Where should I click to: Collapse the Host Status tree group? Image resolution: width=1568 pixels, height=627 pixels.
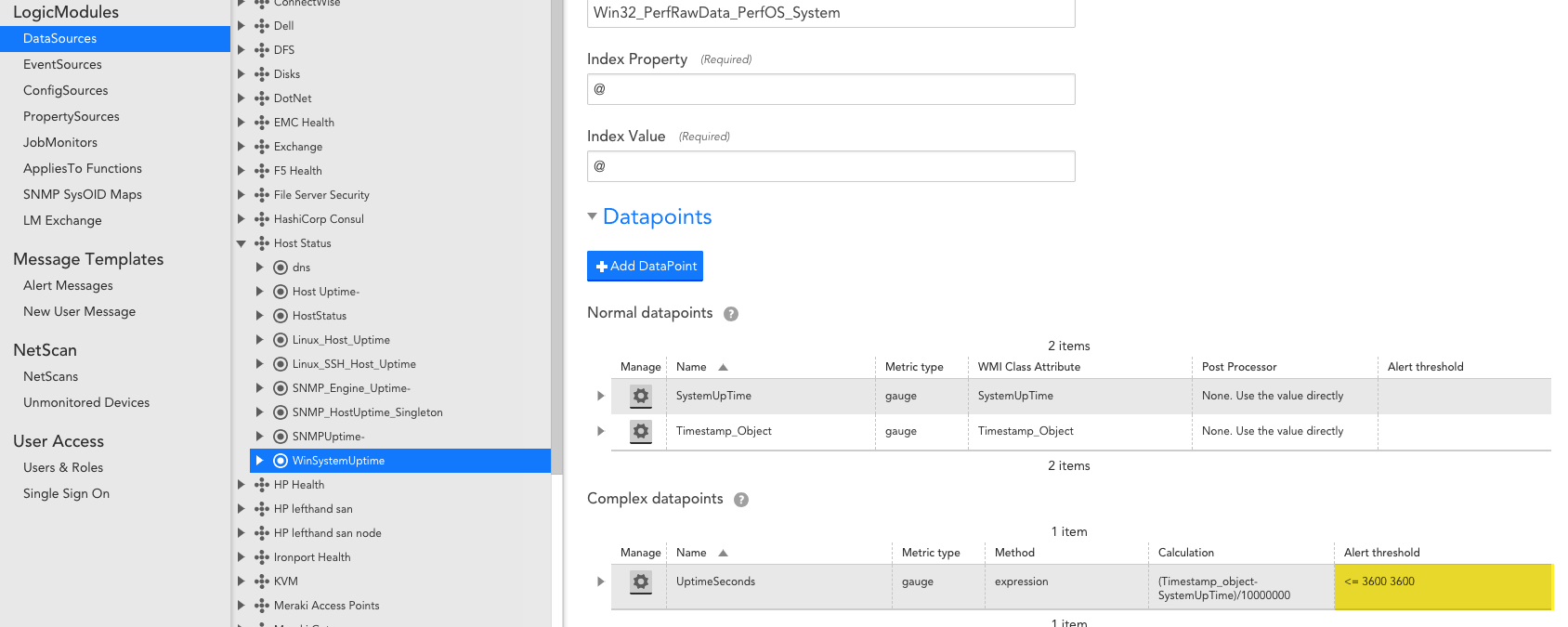[242, 243]
